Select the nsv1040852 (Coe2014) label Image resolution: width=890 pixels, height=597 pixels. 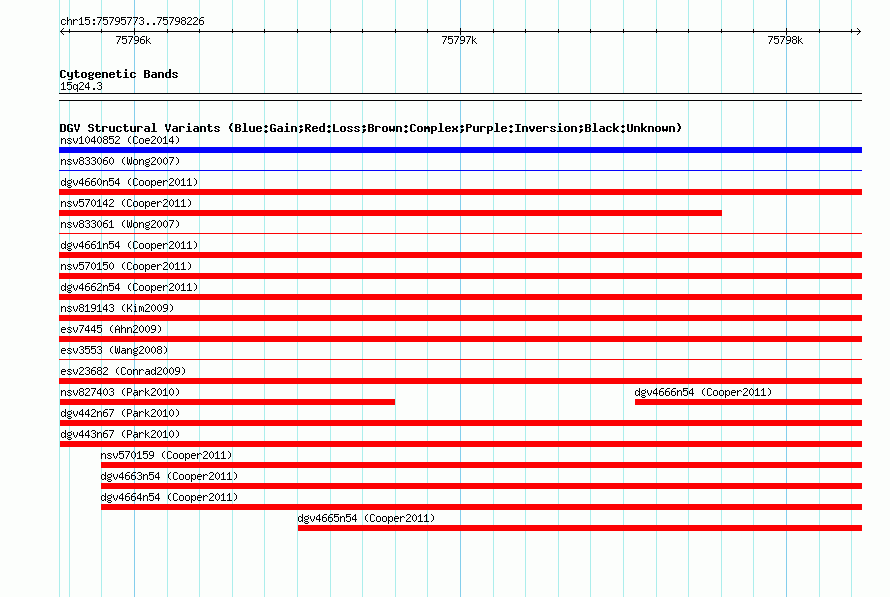point(120,140)
